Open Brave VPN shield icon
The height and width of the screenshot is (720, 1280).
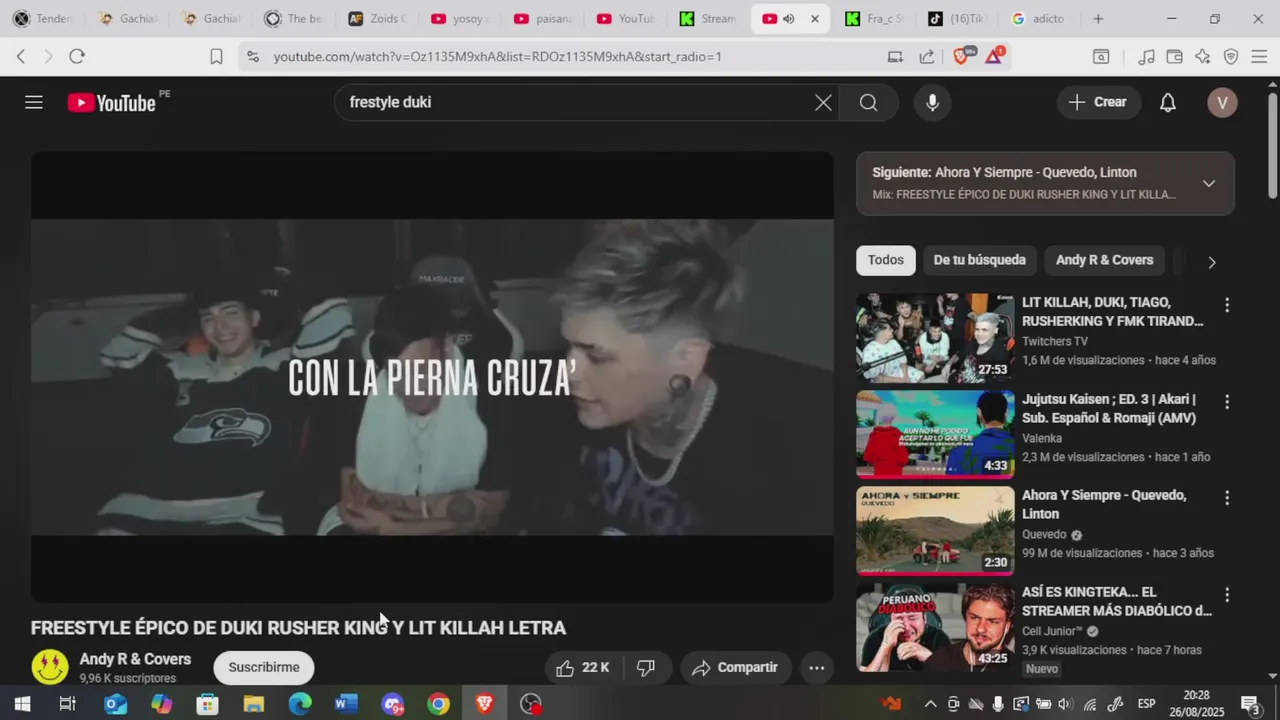1231,56
